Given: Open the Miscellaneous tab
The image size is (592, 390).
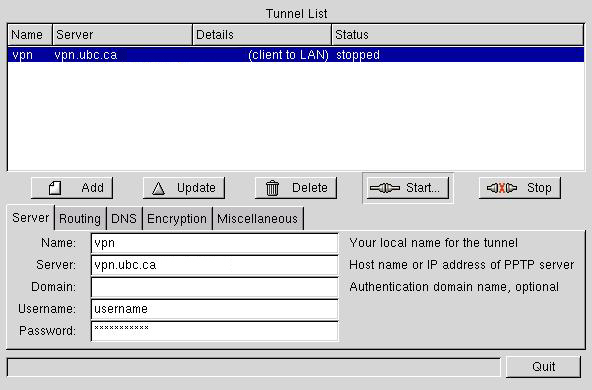Looking at the screenshot, I should click(257, 219).
